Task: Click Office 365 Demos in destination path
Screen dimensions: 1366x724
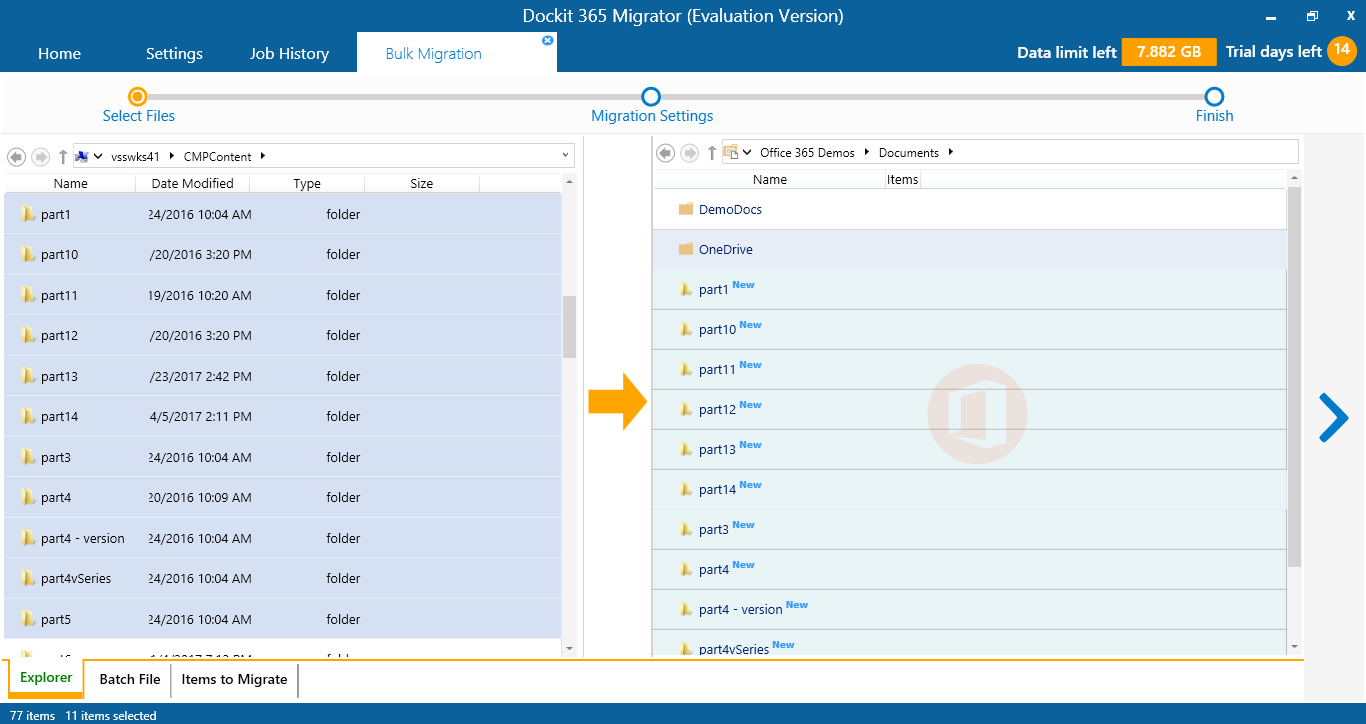Action: coord(807,152)
